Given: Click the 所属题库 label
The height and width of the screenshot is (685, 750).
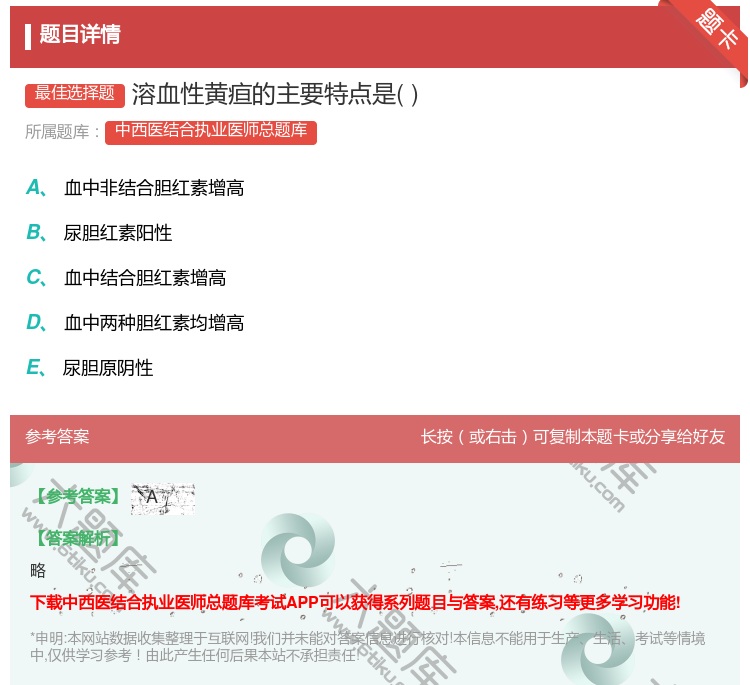Looking at the screenshot, I should click(62, 132).
